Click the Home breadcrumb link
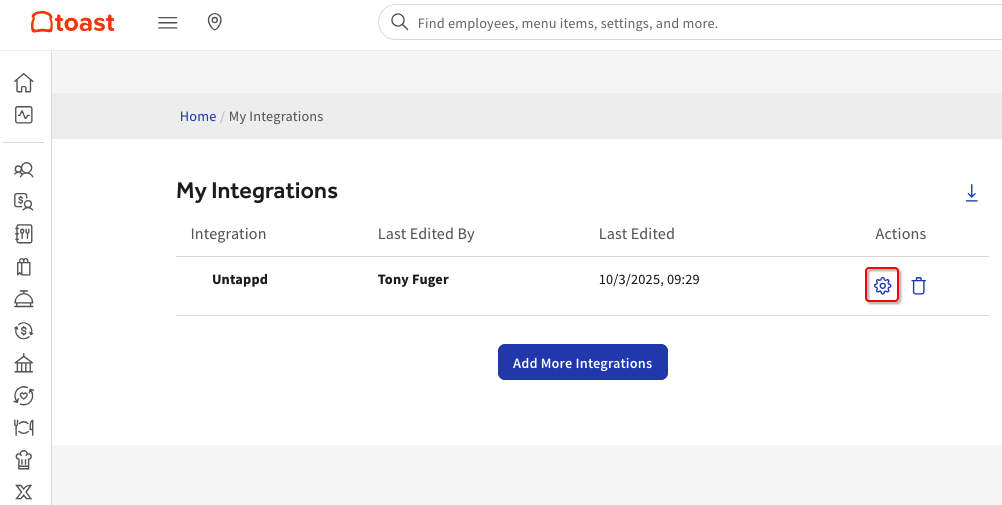Screen dimensions: 1002x505 click(x=198, y=116)
